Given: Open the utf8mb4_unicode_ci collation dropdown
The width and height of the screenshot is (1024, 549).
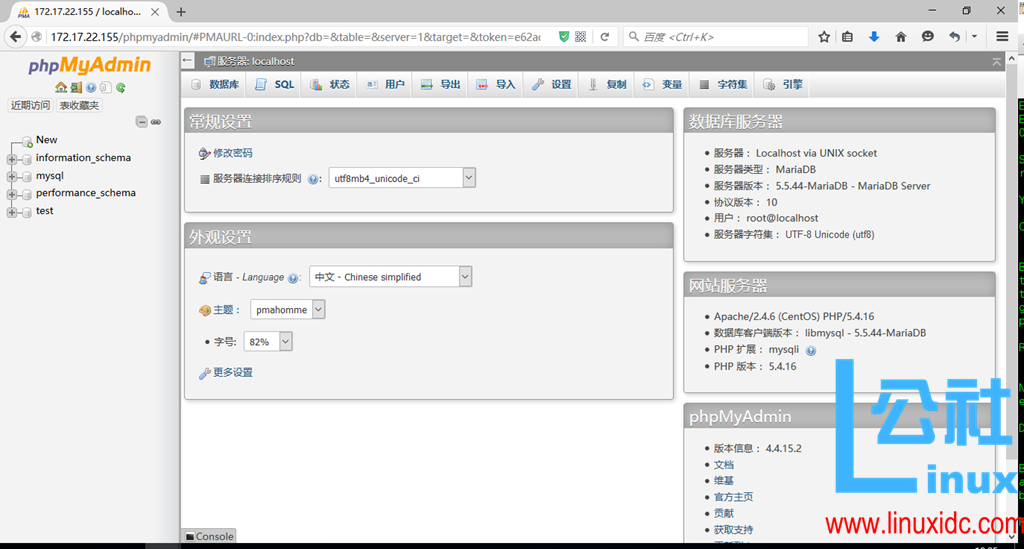Looking at the screenshot, I should [x=402, y=178].
